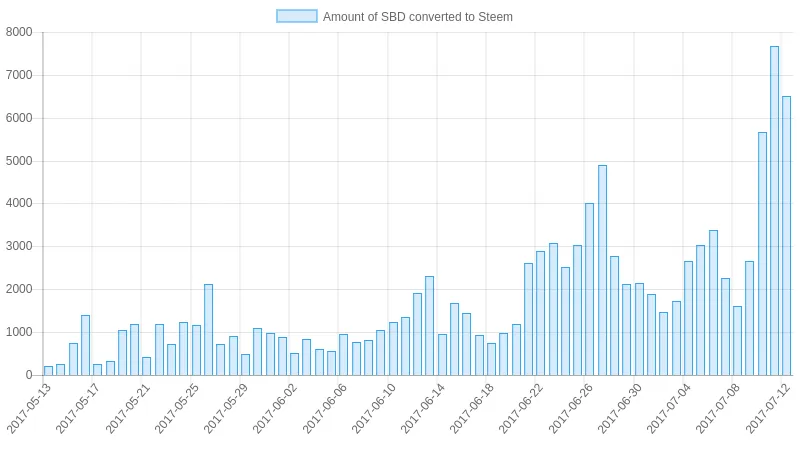Click the x-axis label 2017-05-25
Image resolution: width=800 pixels, height=450 pixels.
176,409
